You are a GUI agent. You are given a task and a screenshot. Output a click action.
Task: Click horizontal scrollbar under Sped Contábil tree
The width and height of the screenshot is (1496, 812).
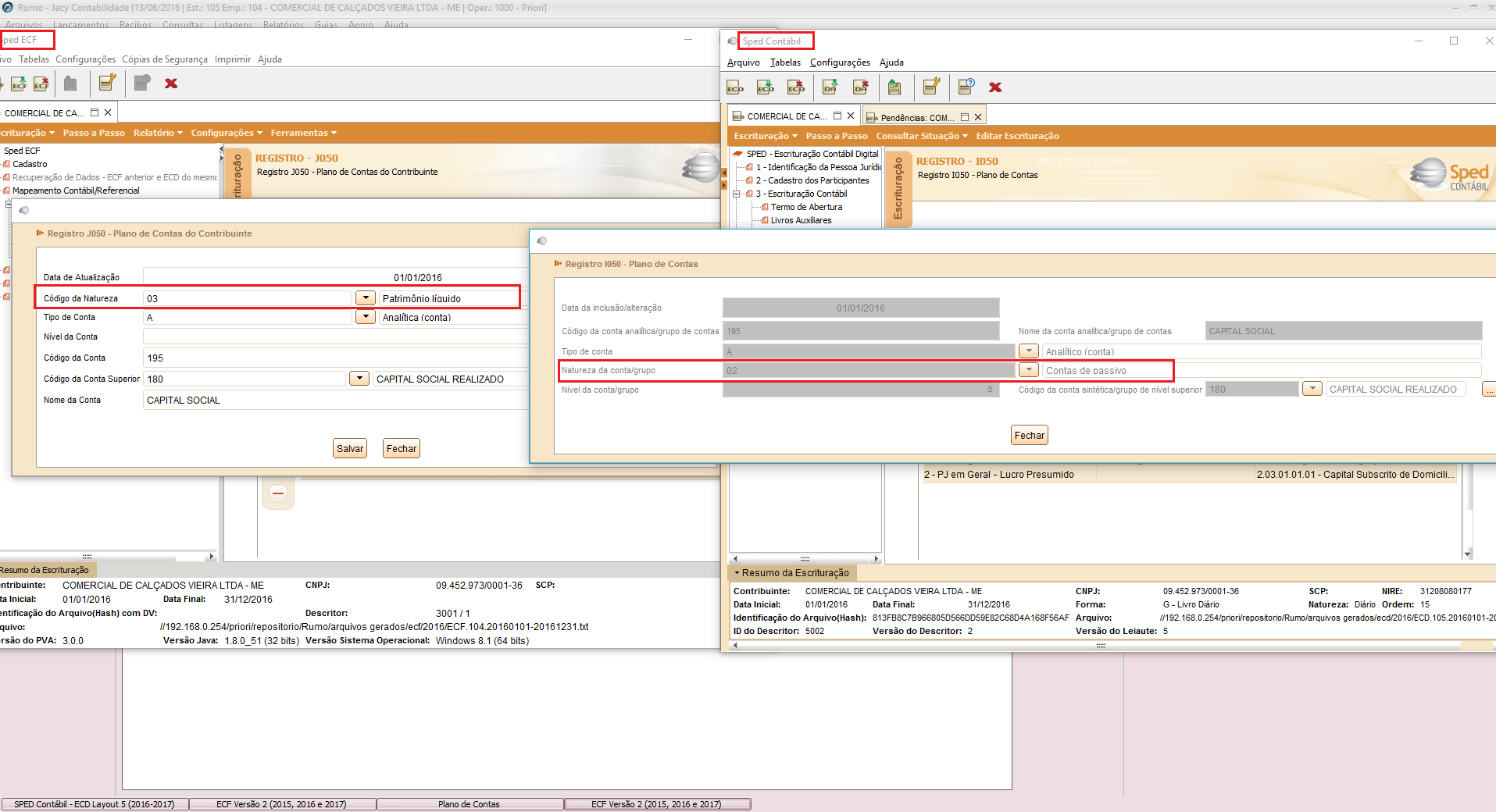pos(805,558)
